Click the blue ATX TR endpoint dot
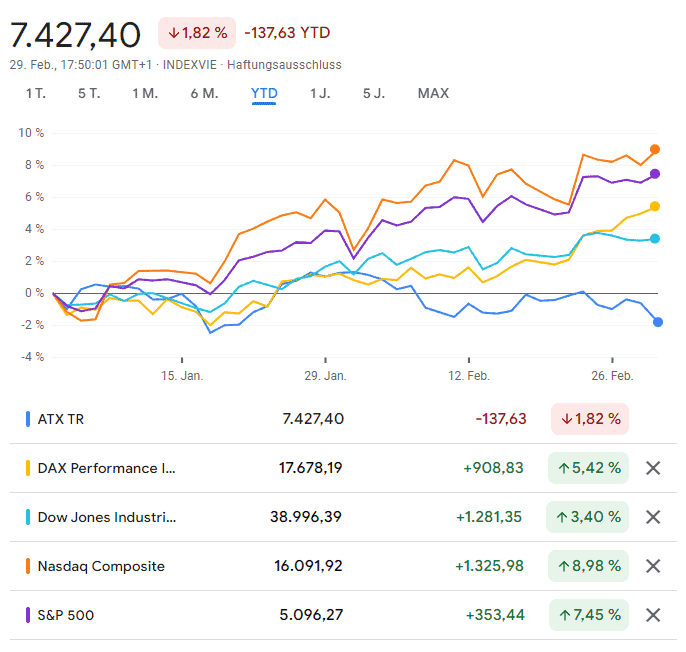 click(658, 322)
